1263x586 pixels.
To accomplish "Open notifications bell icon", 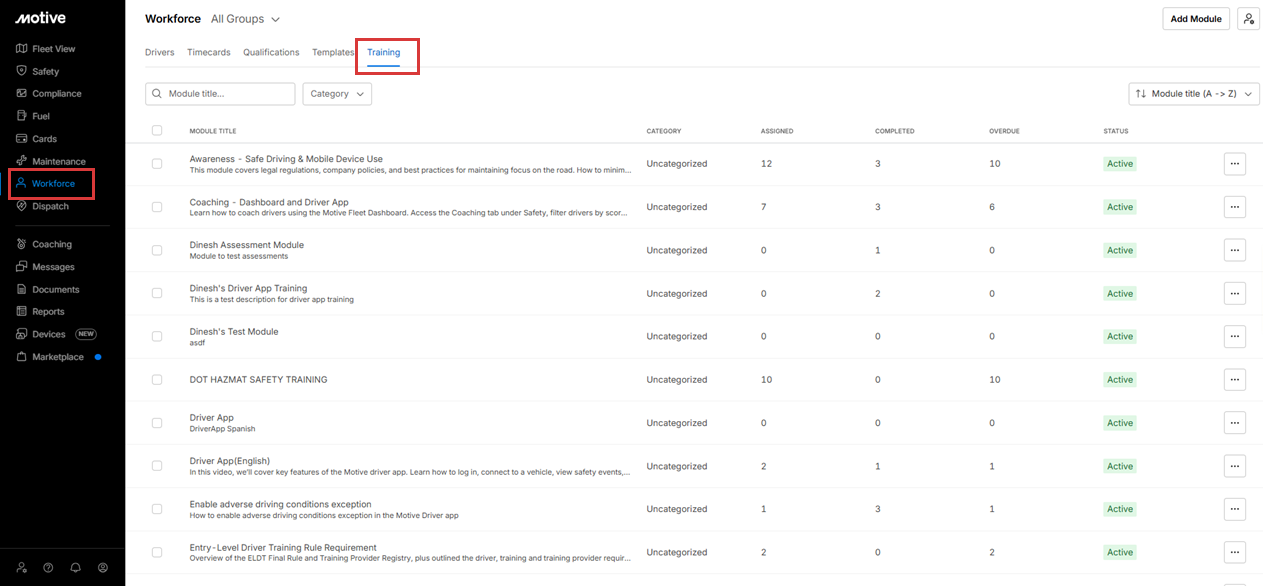I will 75,567.
